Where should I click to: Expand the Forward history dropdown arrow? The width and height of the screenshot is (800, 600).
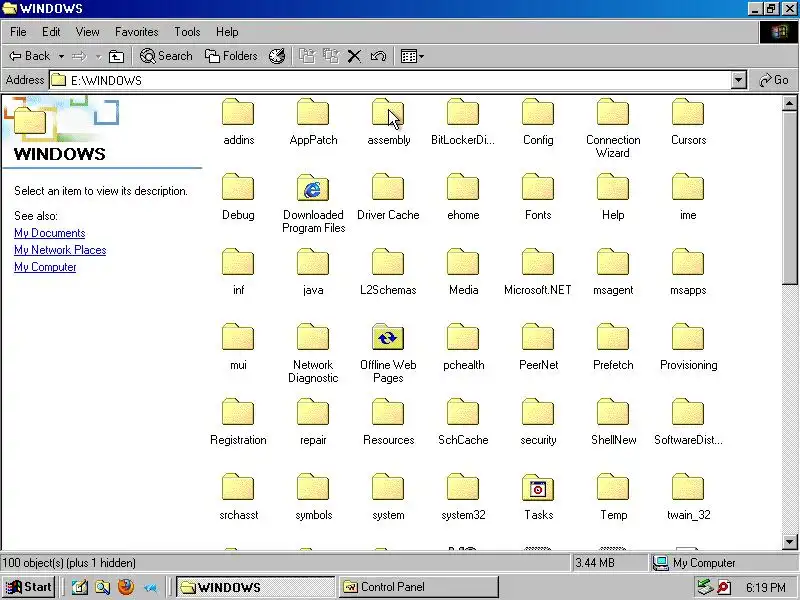pos(98,56)
